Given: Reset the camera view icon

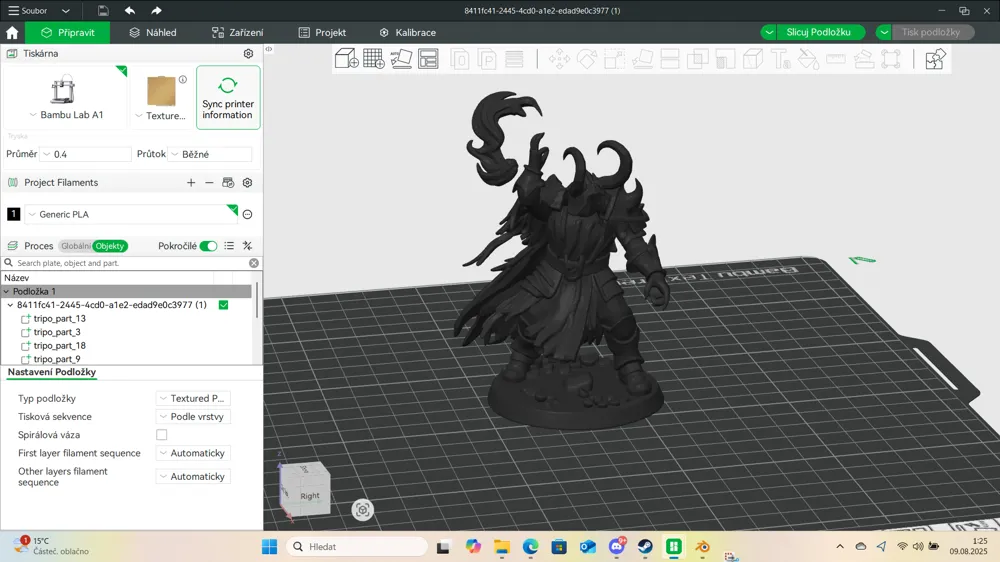Looking at the screenshot, I should (362, 510).
